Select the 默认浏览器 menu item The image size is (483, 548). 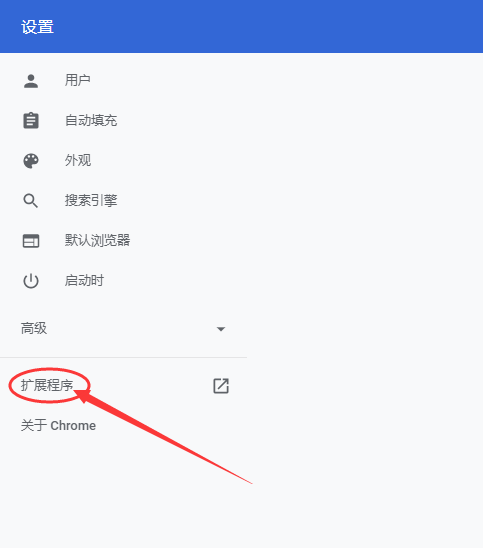(123, 241)
